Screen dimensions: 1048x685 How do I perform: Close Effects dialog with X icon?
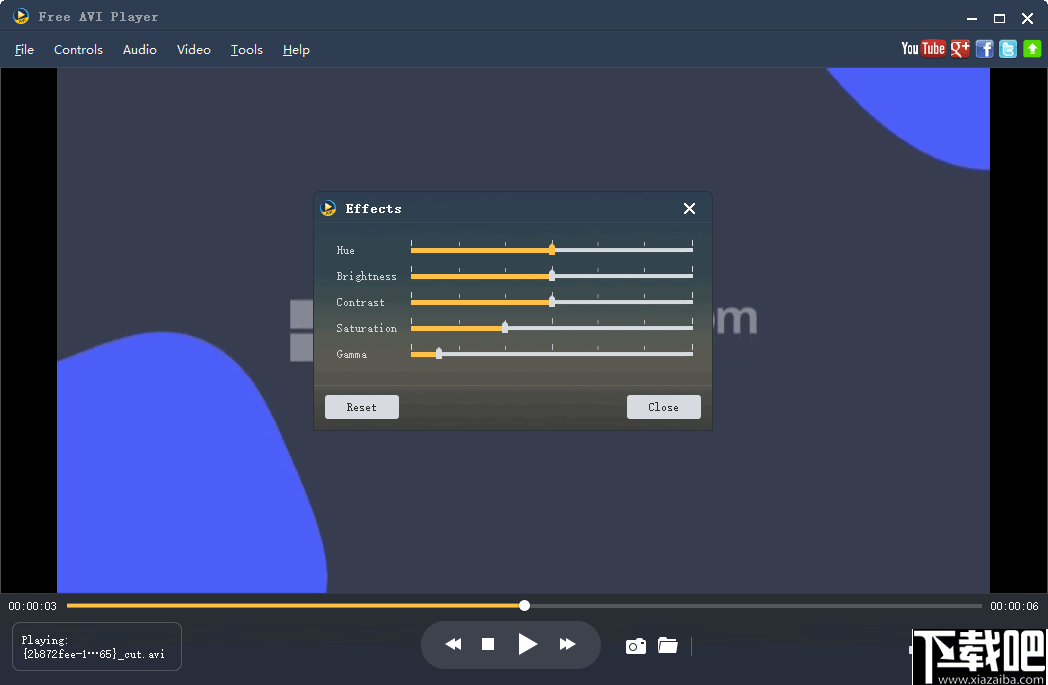pyautogui.click(x=689, y=209)
